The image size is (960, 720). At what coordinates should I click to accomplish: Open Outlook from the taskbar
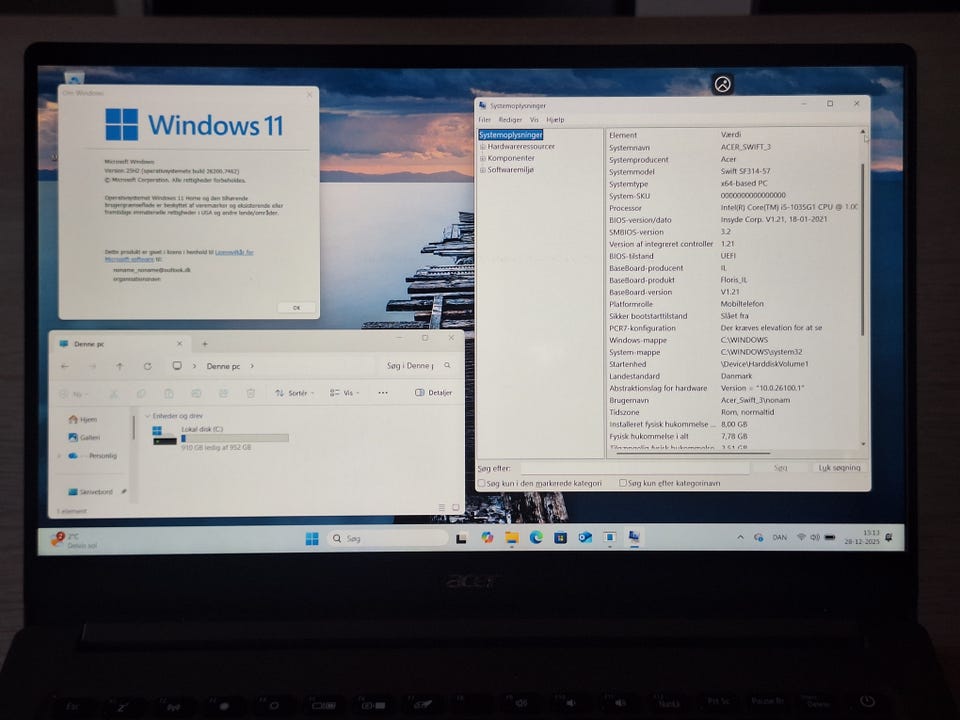pyautogui.click(x=585, y=538)
